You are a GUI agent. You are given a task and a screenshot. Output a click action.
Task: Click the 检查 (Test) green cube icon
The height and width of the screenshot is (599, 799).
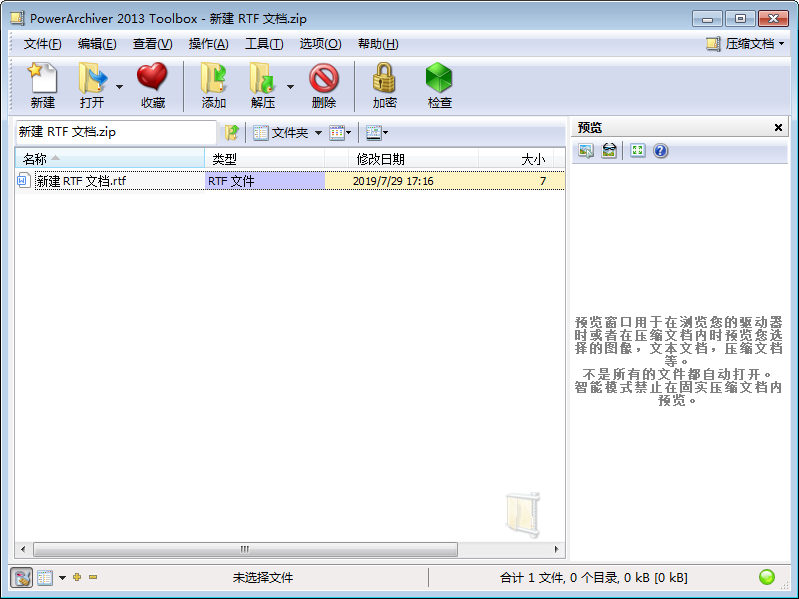(x=439, y=85)
